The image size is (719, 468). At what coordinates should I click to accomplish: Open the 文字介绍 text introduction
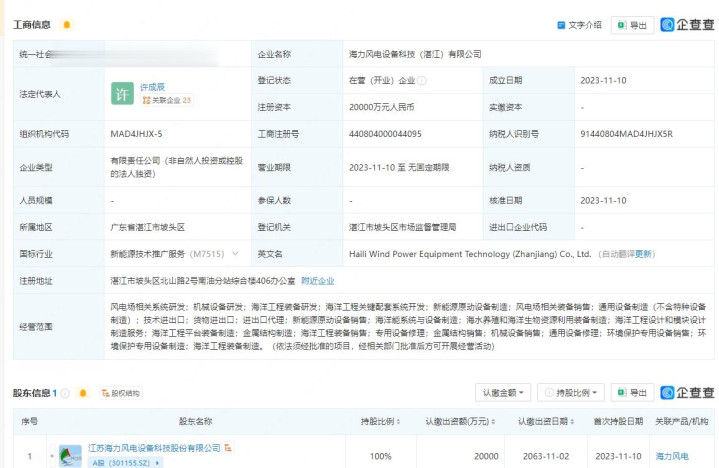pos(579,25)
